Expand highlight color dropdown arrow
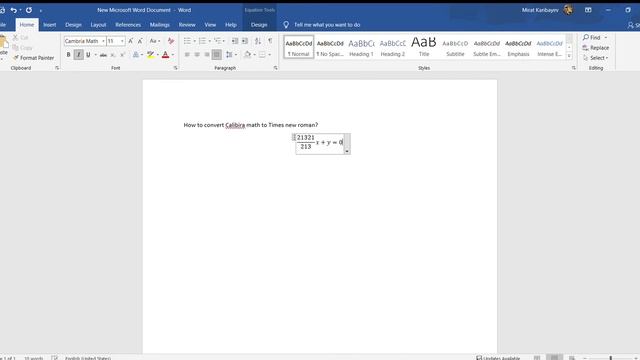Screen dimensions: 640x360 158,55
